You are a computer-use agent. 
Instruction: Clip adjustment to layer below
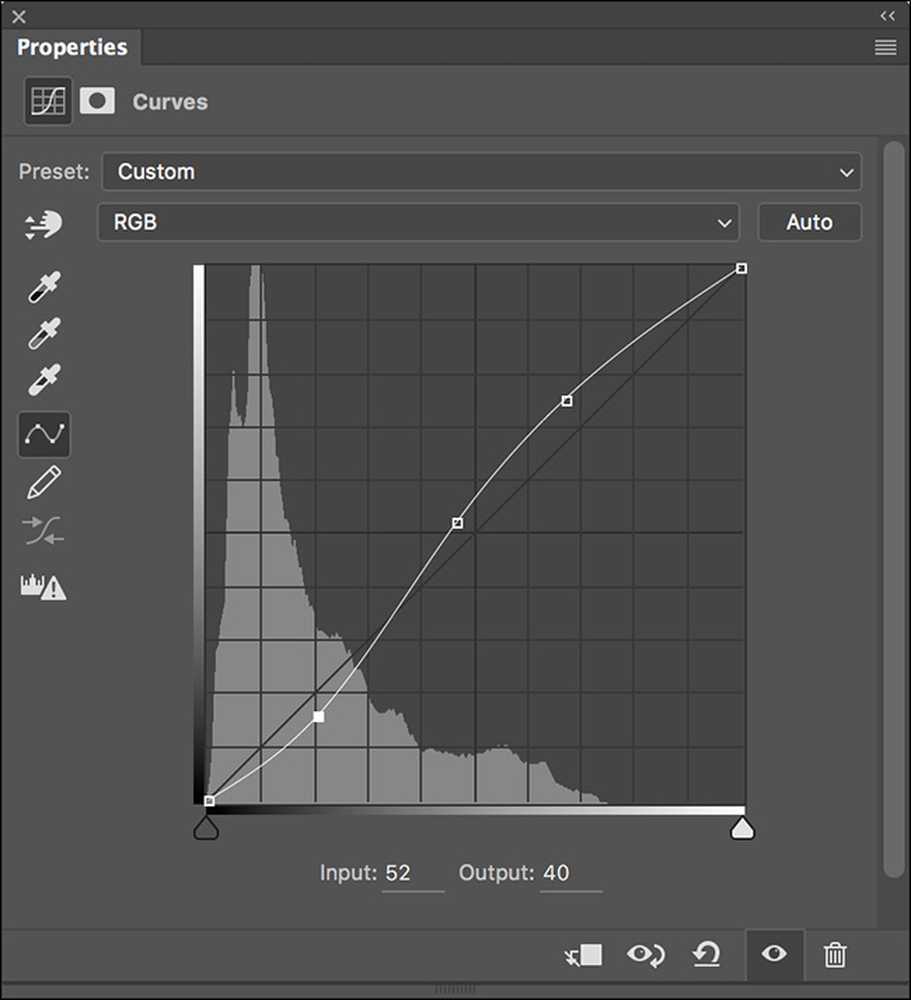point(583,955)
